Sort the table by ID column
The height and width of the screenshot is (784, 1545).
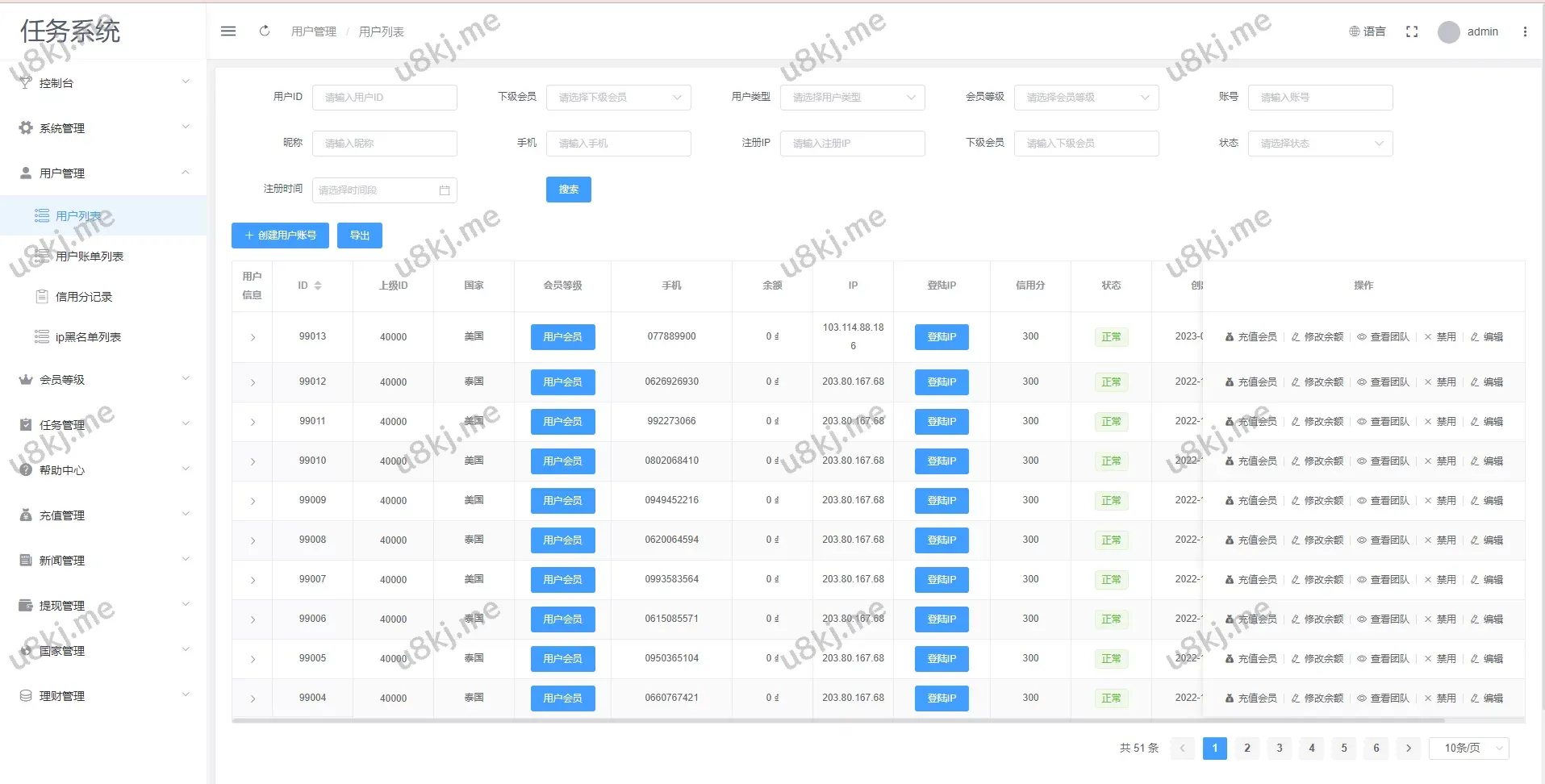317,286
